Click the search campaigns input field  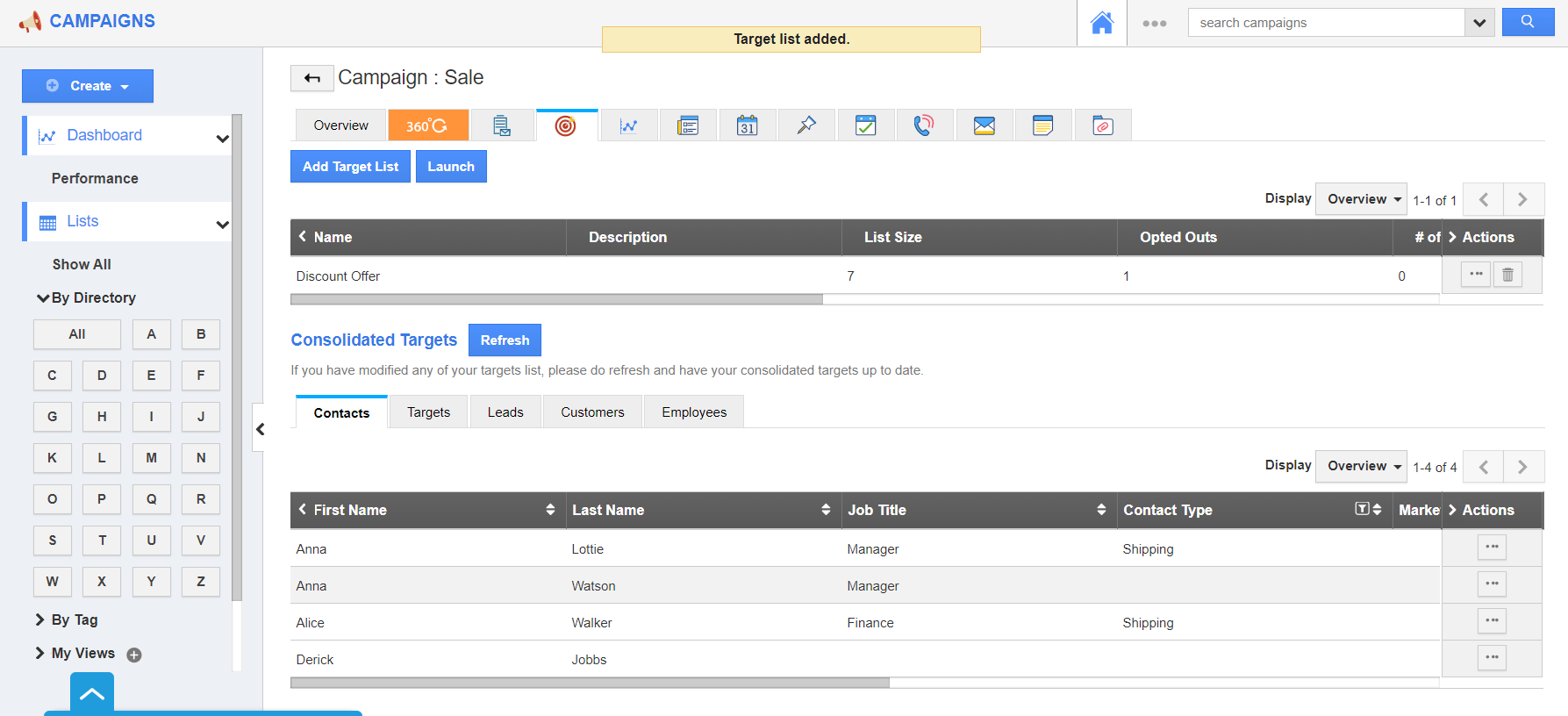click(x=1325, y=23)
